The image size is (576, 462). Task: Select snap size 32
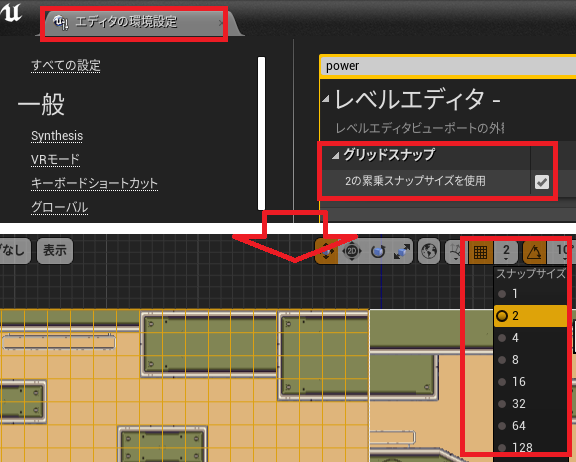531,404
